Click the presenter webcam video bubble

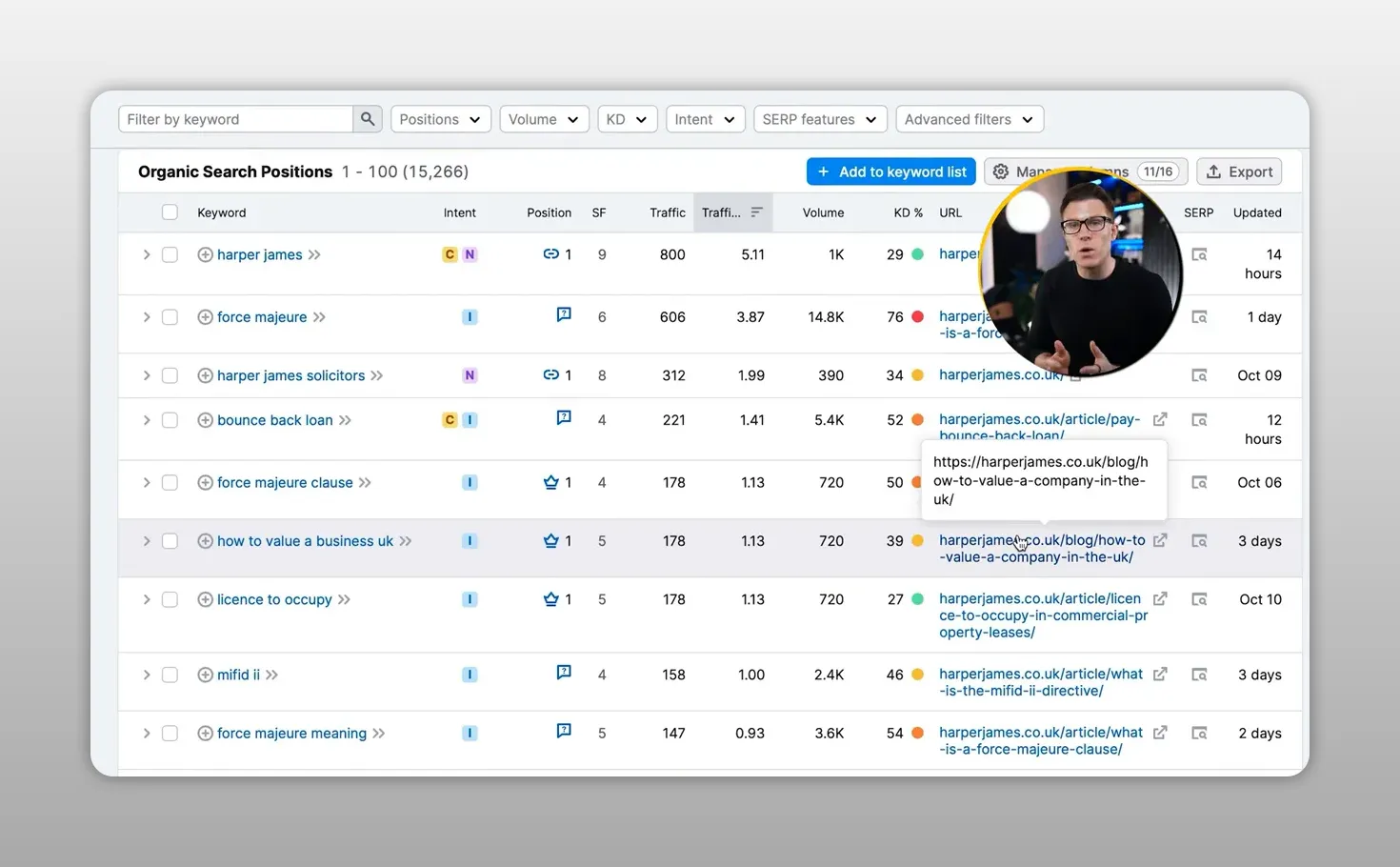(x=1081, y=273)
